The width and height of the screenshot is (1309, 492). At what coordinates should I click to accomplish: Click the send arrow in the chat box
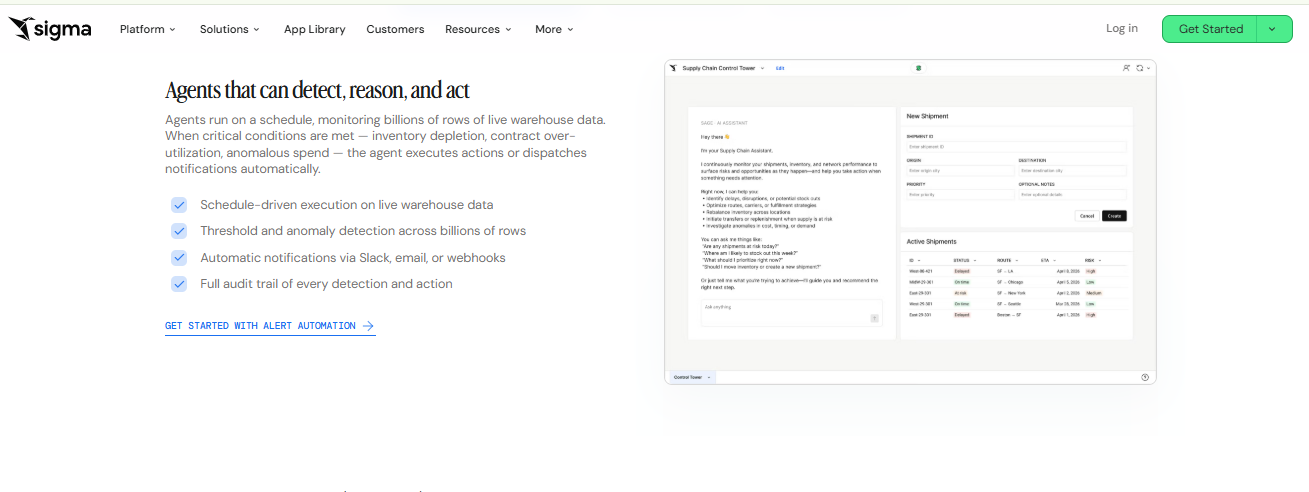pyautogui.click(x=874, y=318)
